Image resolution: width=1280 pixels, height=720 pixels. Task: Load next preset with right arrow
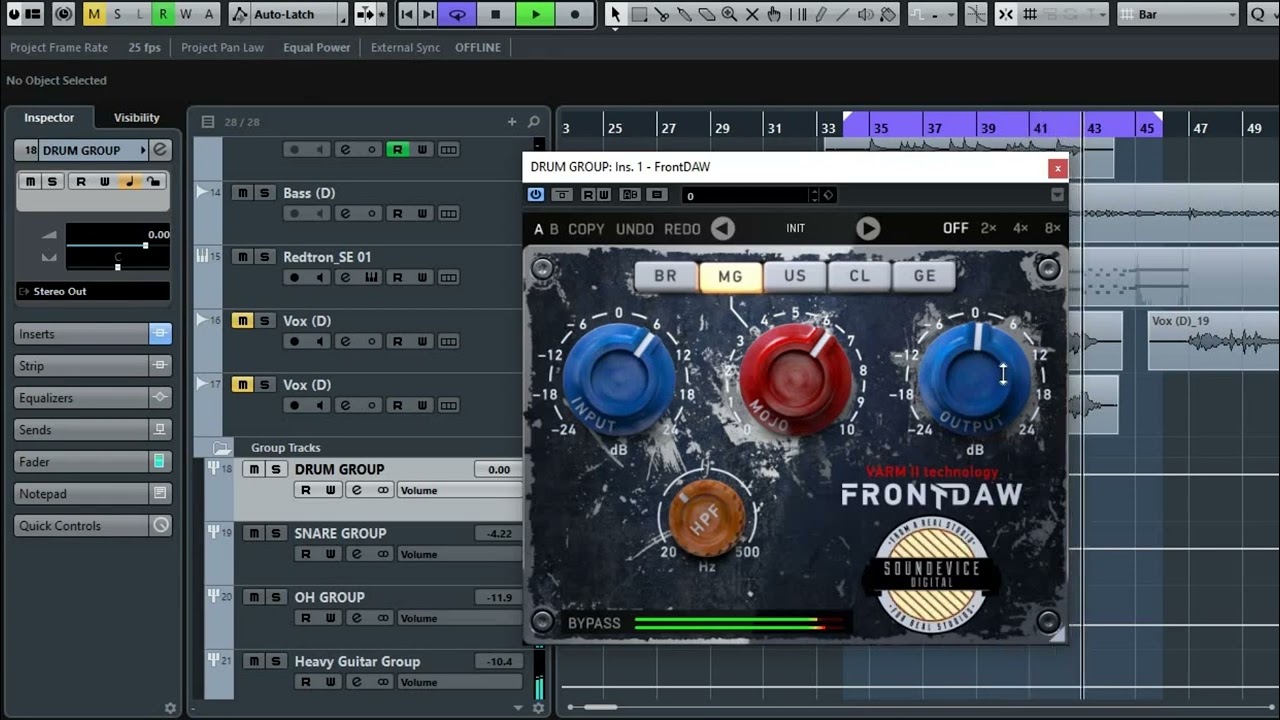(868, 229)
